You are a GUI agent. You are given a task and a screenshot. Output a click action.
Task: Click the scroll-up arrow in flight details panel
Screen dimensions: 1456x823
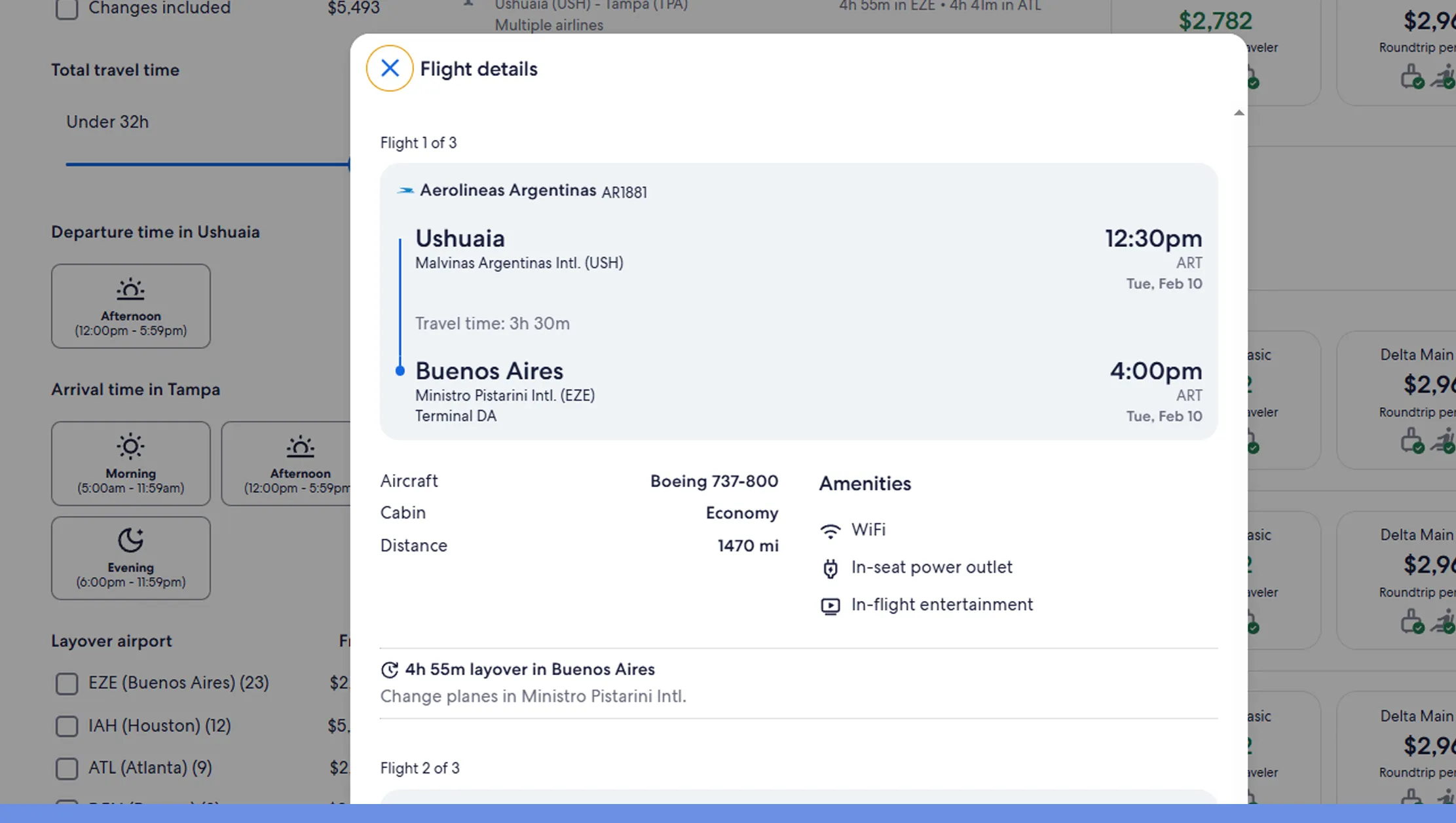(1239, 112)
